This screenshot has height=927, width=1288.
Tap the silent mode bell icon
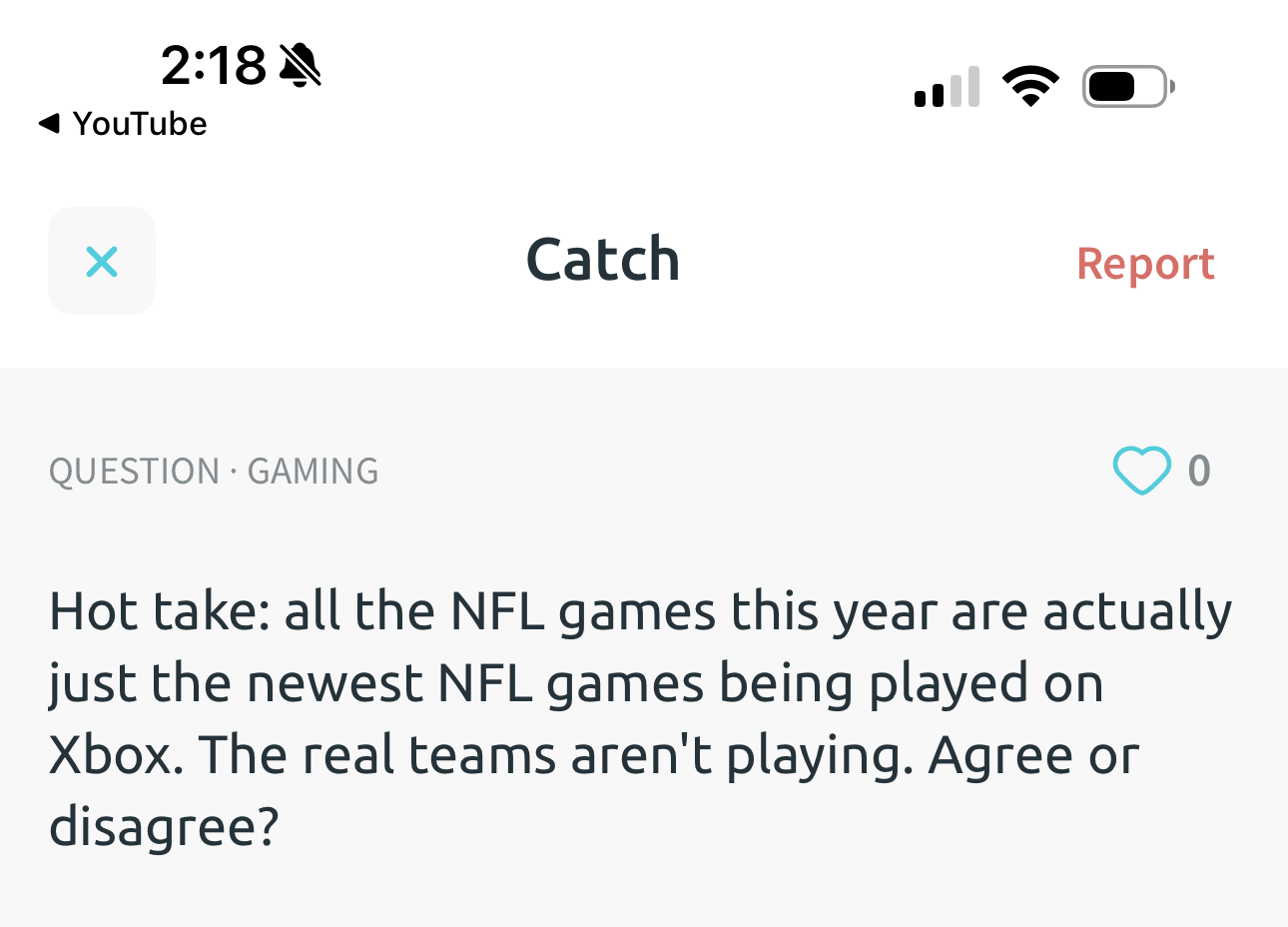(x=300, y=66)
